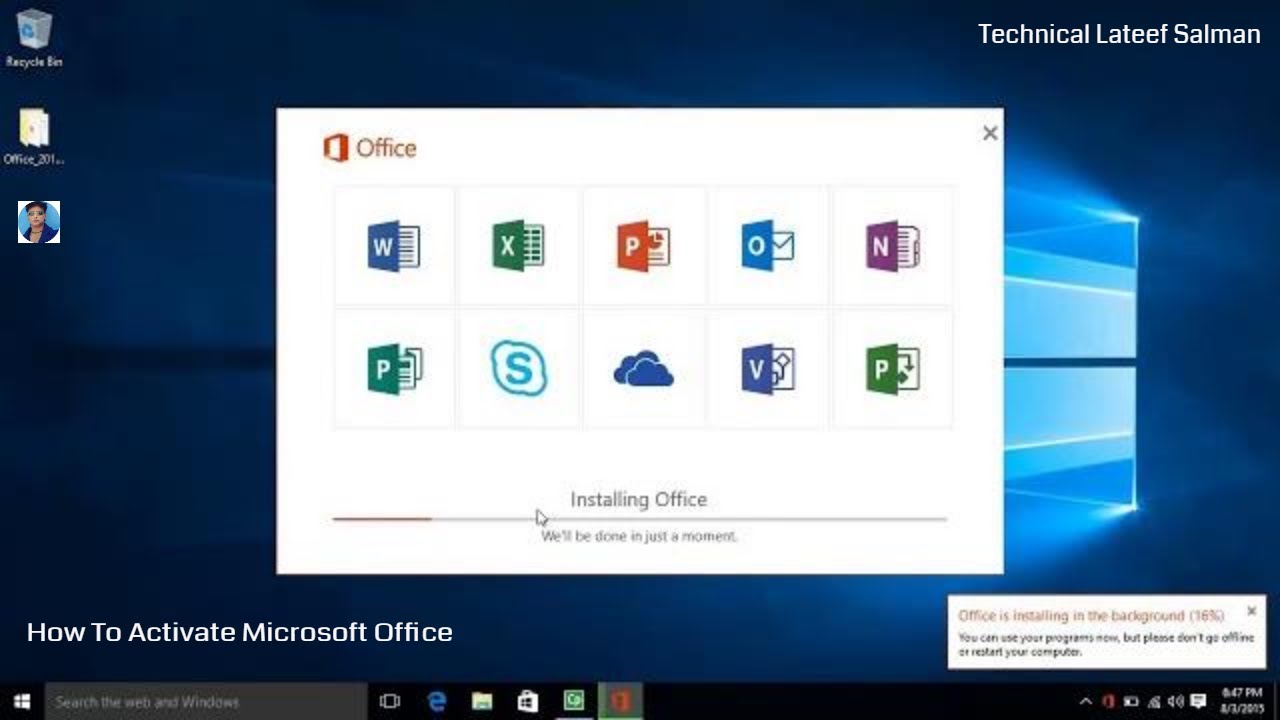Open the Windows Store taskbar icon
This screenshot has width=1280, height=720.
pyautogui.click(x=528, y=702)
